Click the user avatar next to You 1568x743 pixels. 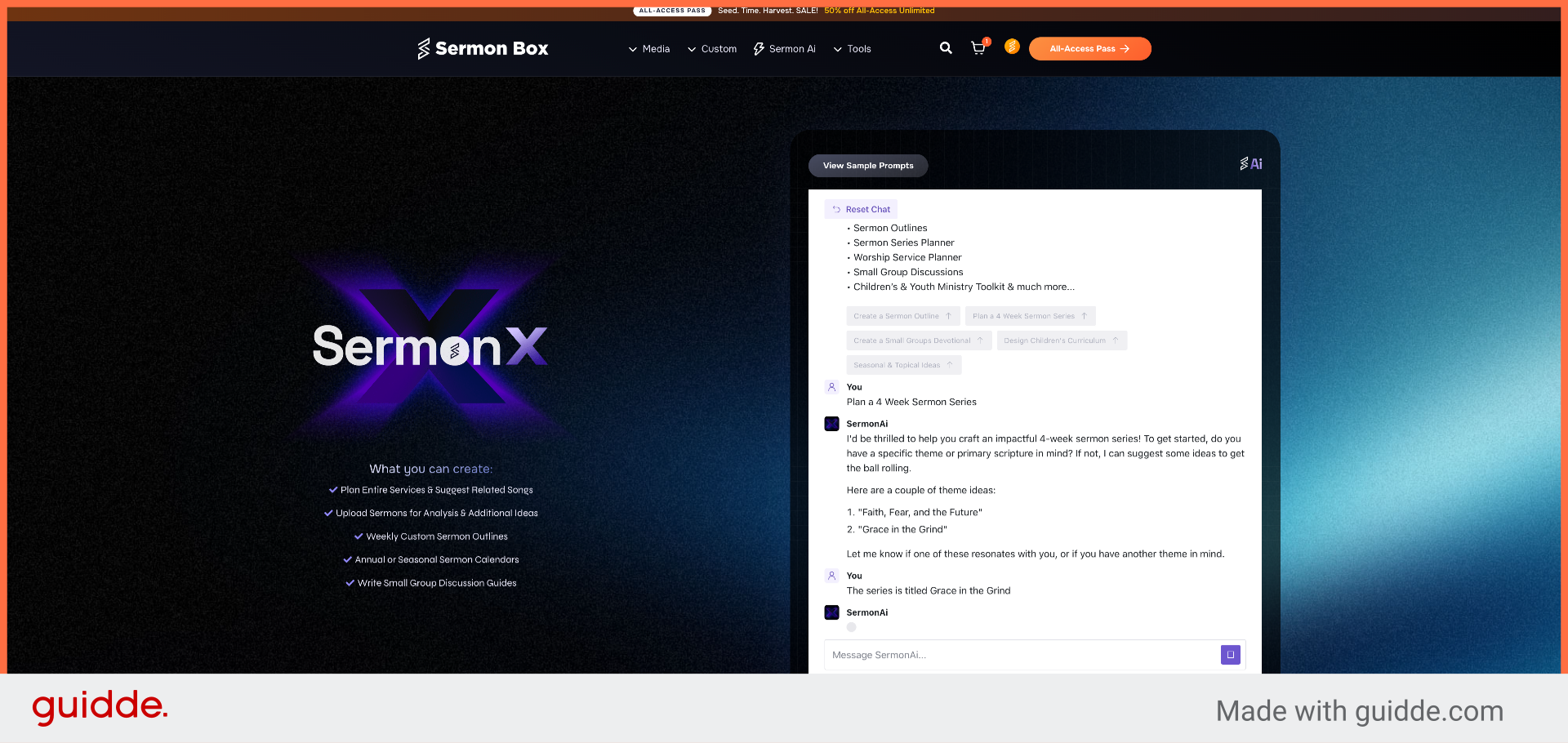point(831,387)
